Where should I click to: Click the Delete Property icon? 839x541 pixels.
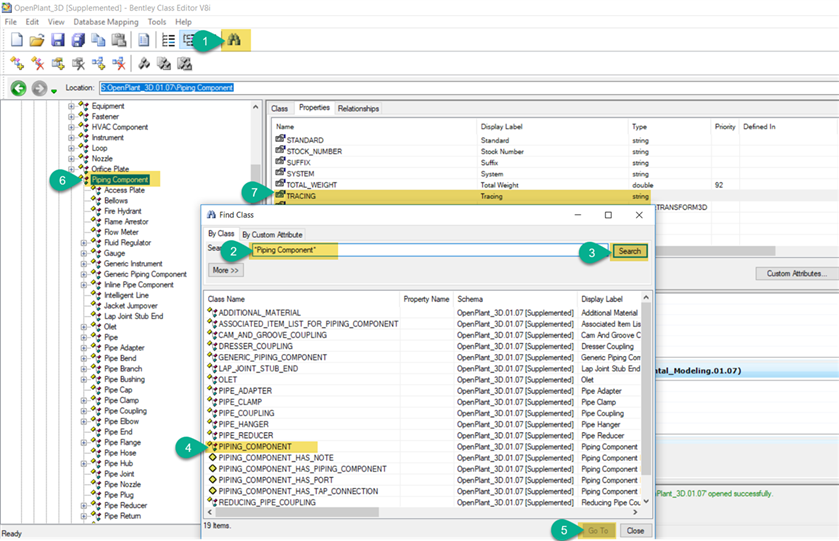(x=78, y=64)
